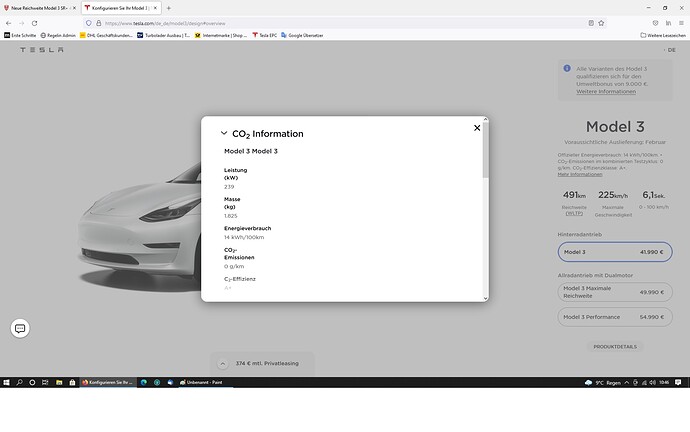Open Turbolader Ausbau bookmark

click(x=163, y=35)
